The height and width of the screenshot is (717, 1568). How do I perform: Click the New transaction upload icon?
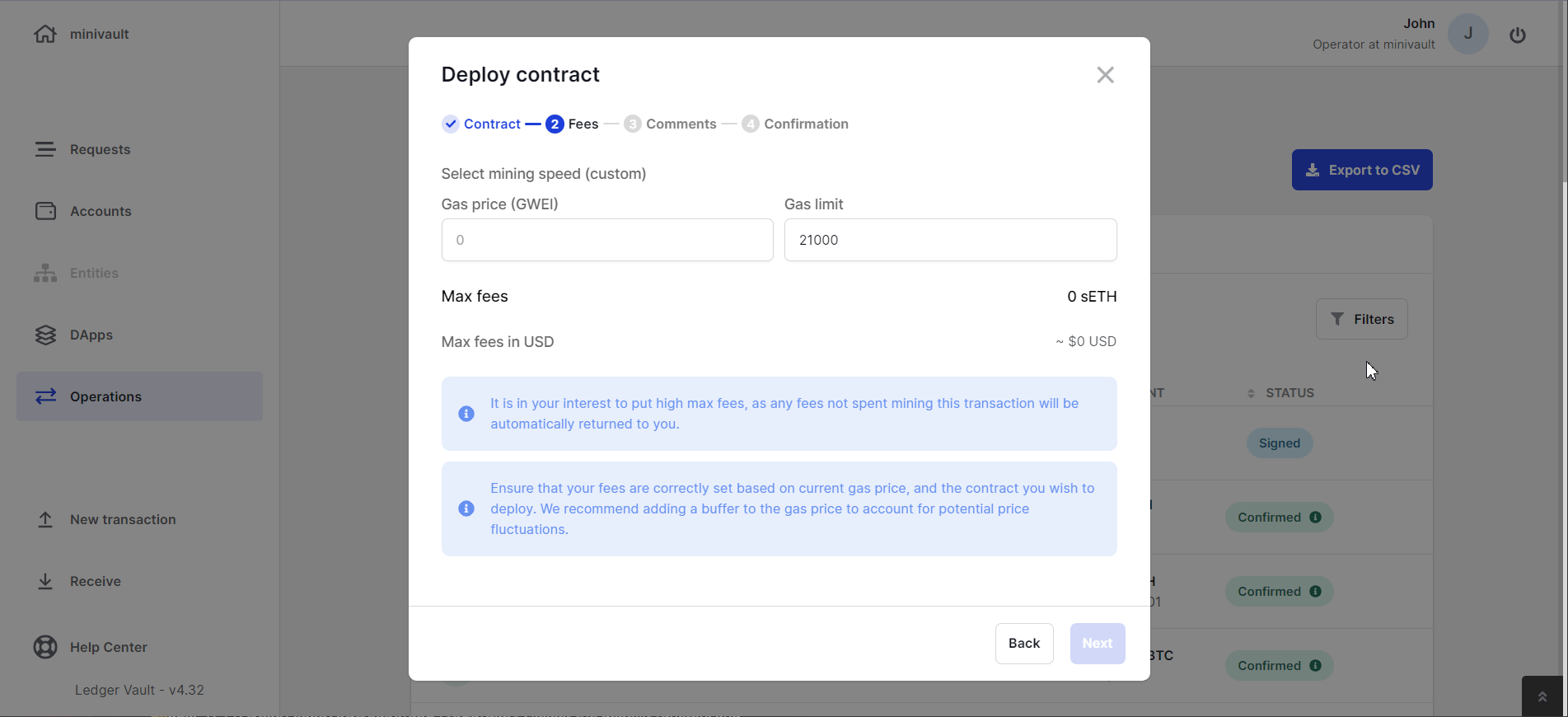[45, 519]
